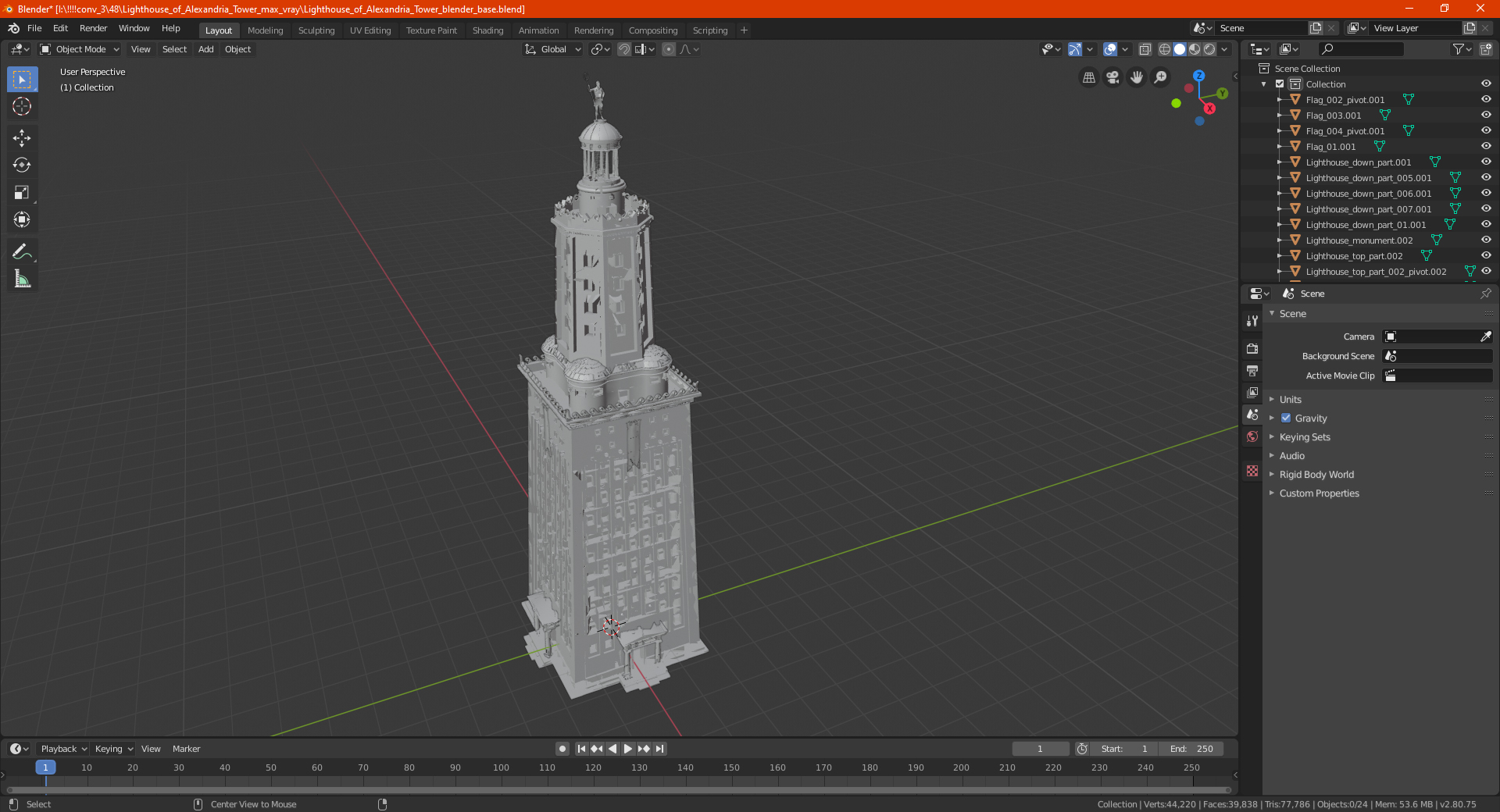Image resolution: width=1500 pixels, height=812 pixels.
Task: Toggle auto keying record button
Action: click(x=562, y=749)
